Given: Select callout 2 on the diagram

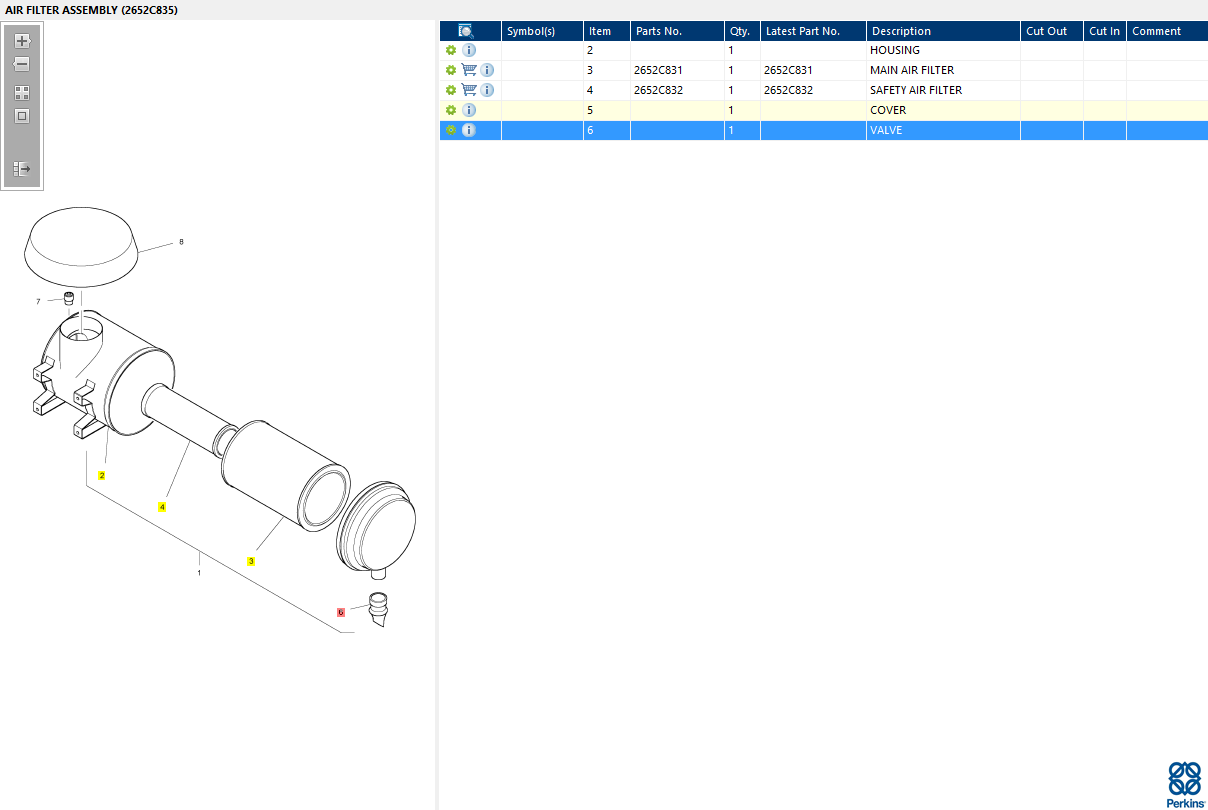Looking at the screenshot, I should [102, 475].
